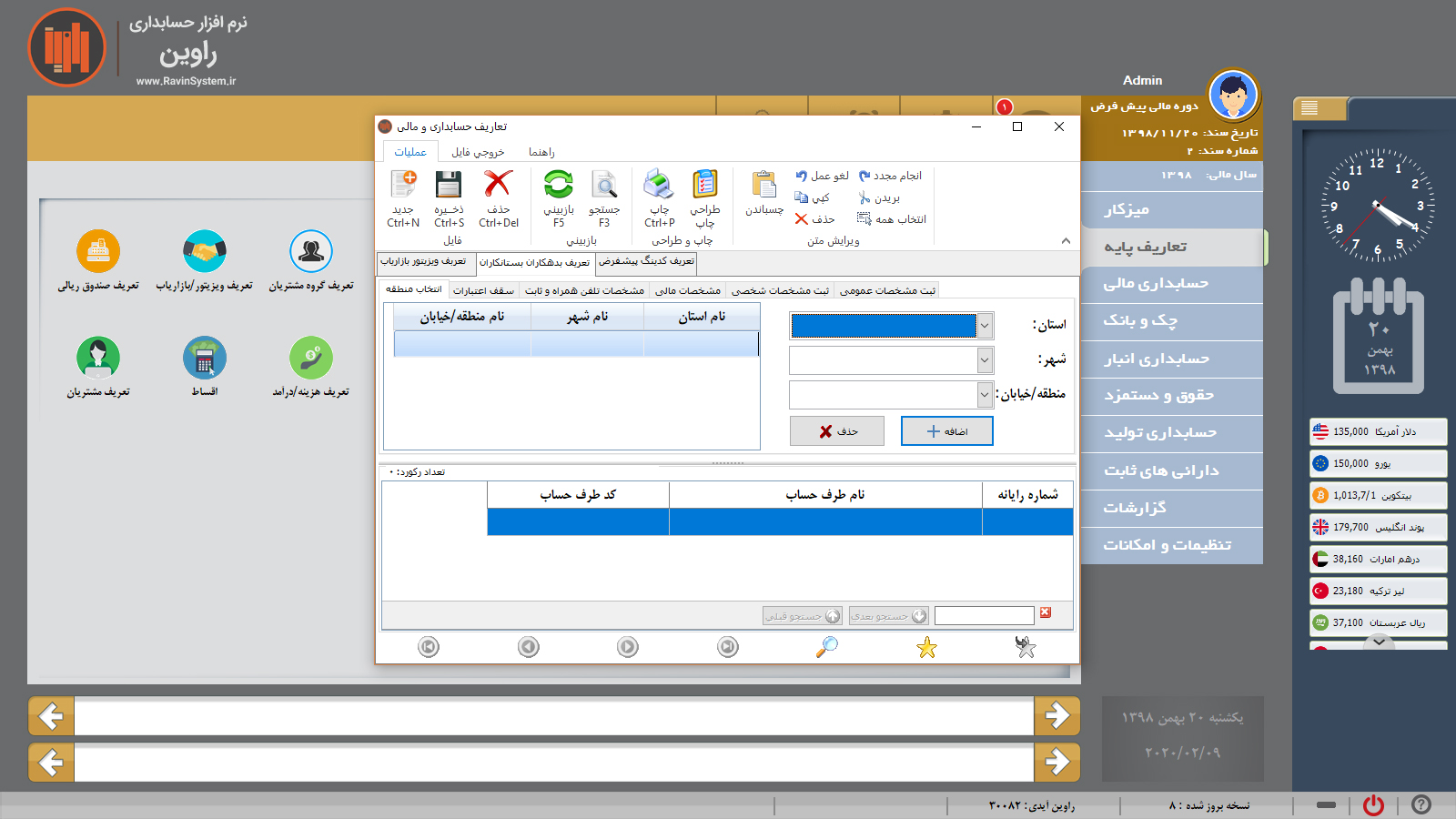The image size is (1456, 819).
Task: Click the search text field in grid footer
Action: point(984,616)
